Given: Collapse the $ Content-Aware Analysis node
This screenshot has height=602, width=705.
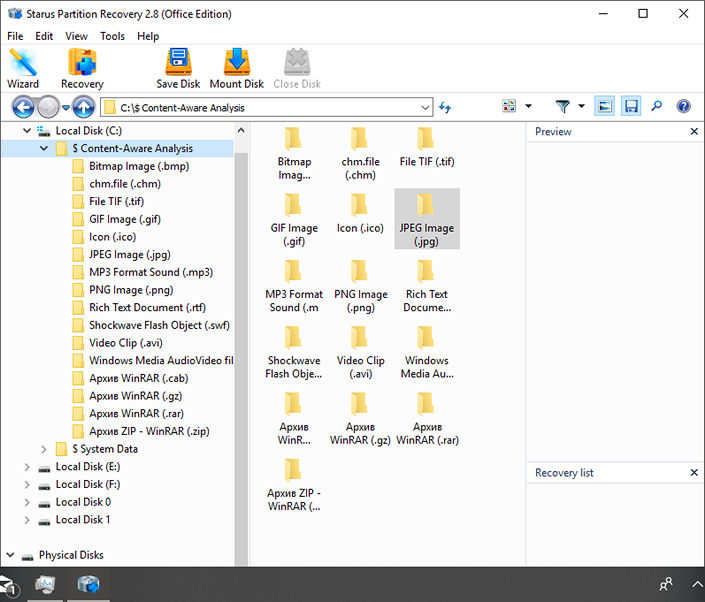Looking at the screenshot, I should [x=44, y=148].
